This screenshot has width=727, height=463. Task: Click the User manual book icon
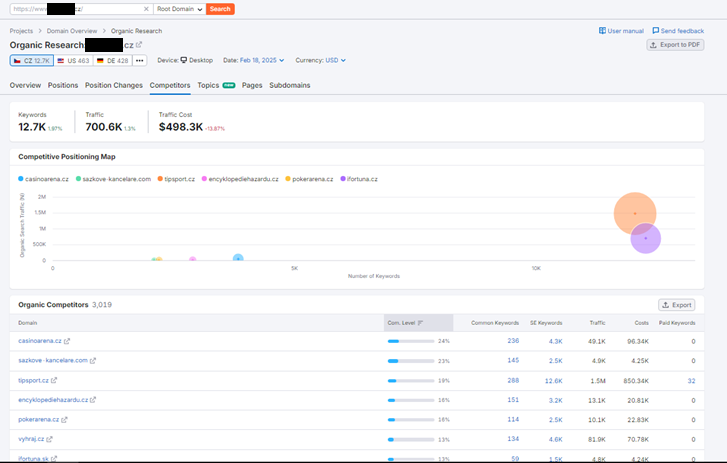[x=602, y=31]
